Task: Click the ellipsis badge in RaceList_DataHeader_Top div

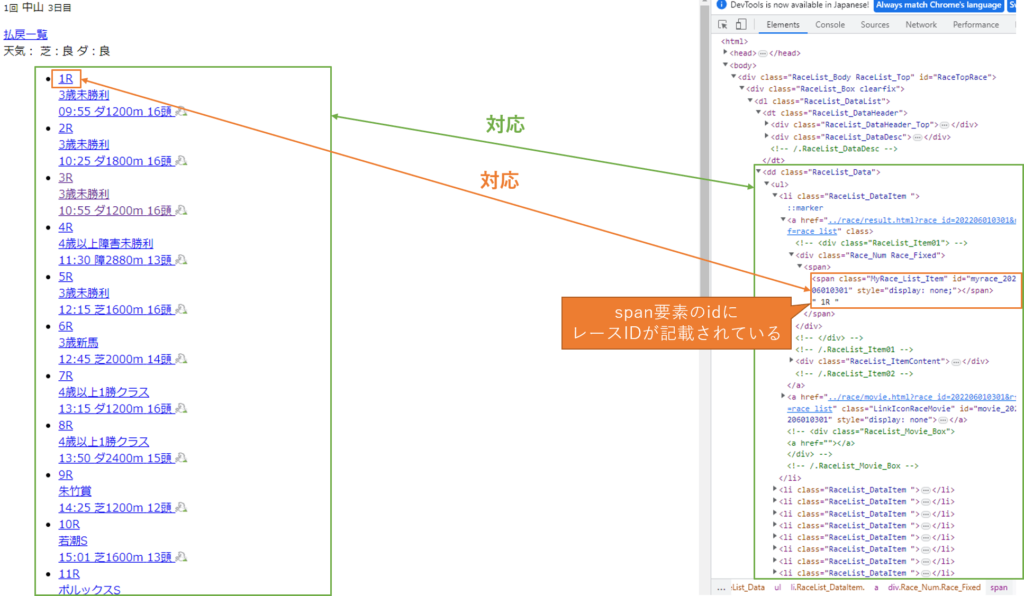Action: tap(944, 125)
